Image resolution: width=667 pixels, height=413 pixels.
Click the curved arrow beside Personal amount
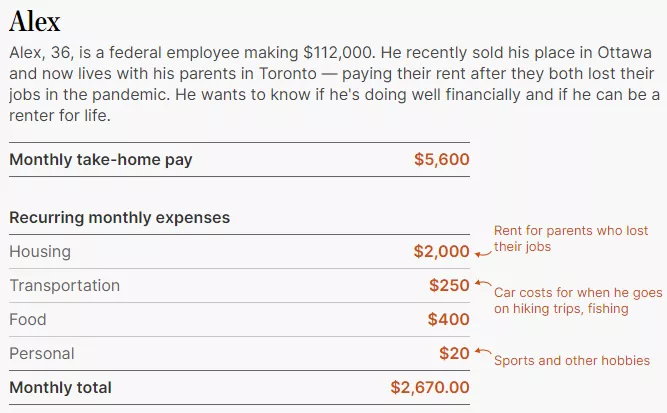point(483,351)
